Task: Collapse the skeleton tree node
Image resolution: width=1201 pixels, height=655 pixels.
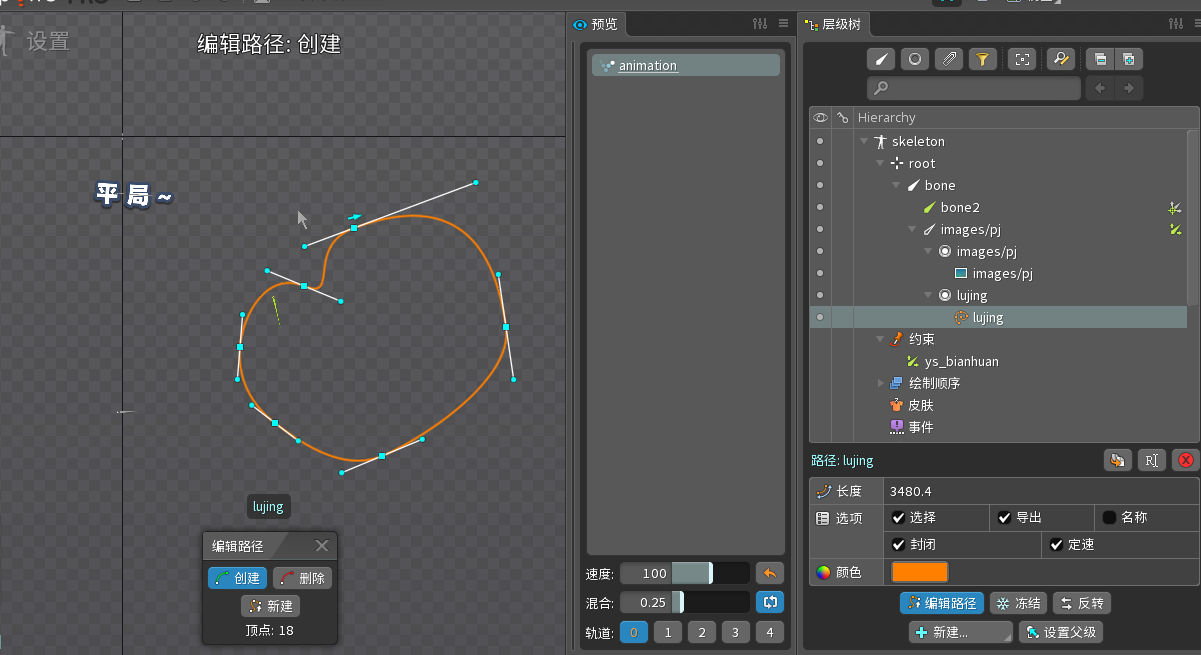Action: click(864, 141)
